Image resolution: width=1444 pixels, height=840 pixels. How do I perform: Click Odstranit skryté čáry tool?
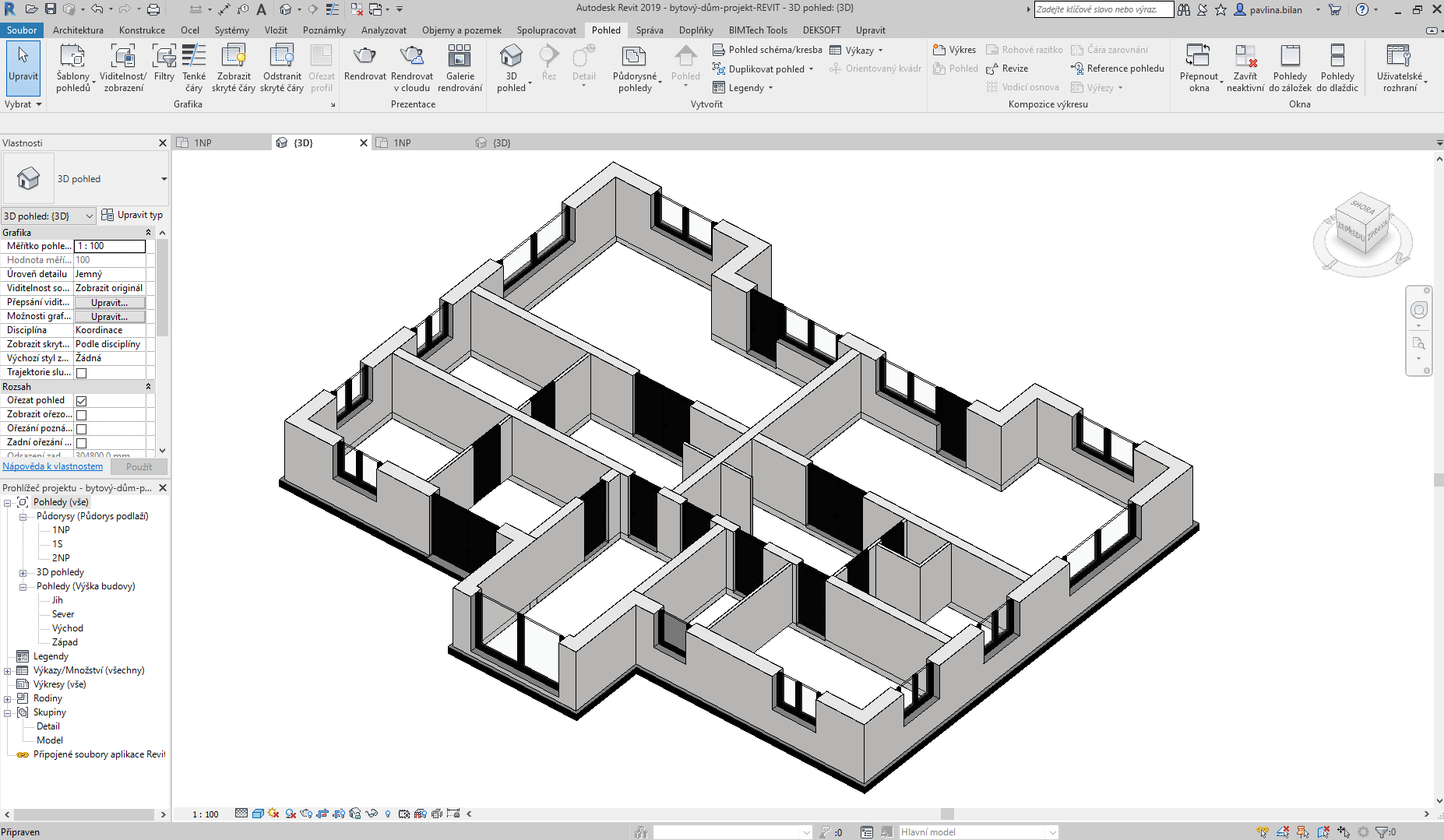click(282, 68)
